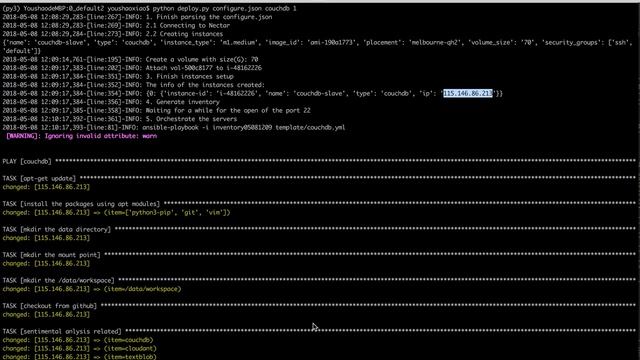Click 'The info of the instances created' line
640x360 pixels.
133,85
